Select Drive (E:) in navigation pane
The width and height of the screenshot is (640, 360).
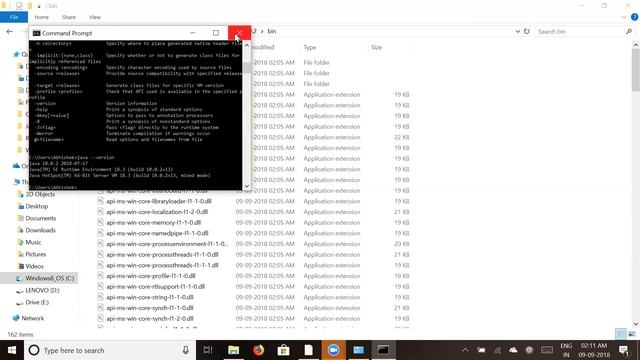[37, 302]
